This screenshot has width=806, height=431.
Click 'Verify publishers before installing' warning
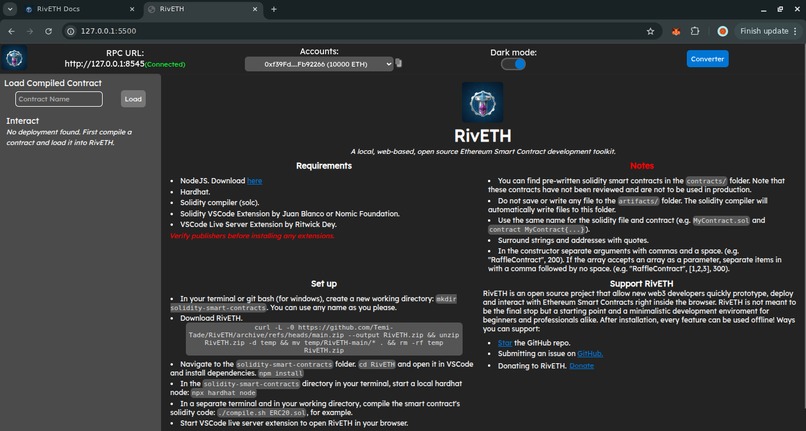[x=252, y=236]
